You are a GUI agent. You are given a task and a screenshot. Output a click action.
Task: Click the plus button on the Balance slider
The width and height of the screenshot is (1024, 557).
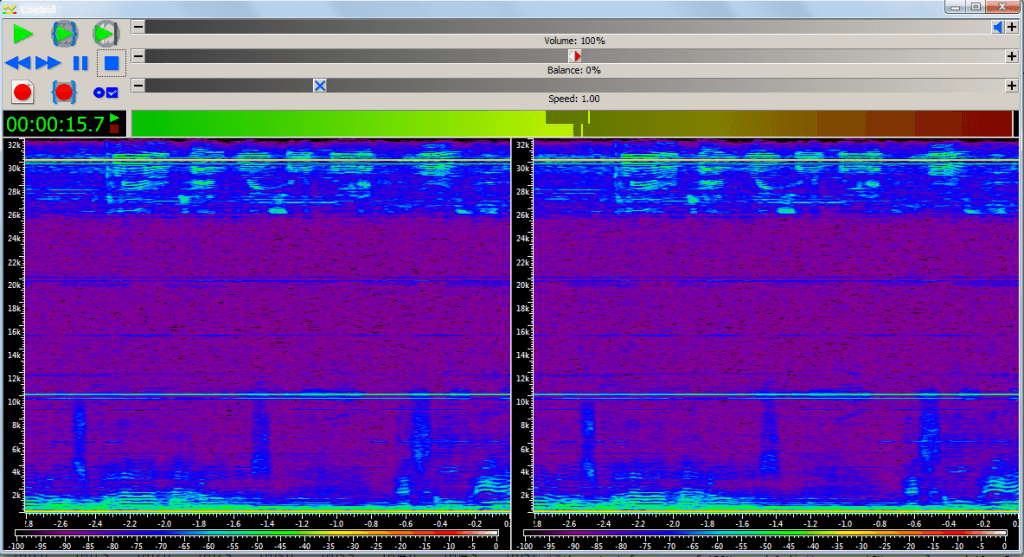(1012, 56)
